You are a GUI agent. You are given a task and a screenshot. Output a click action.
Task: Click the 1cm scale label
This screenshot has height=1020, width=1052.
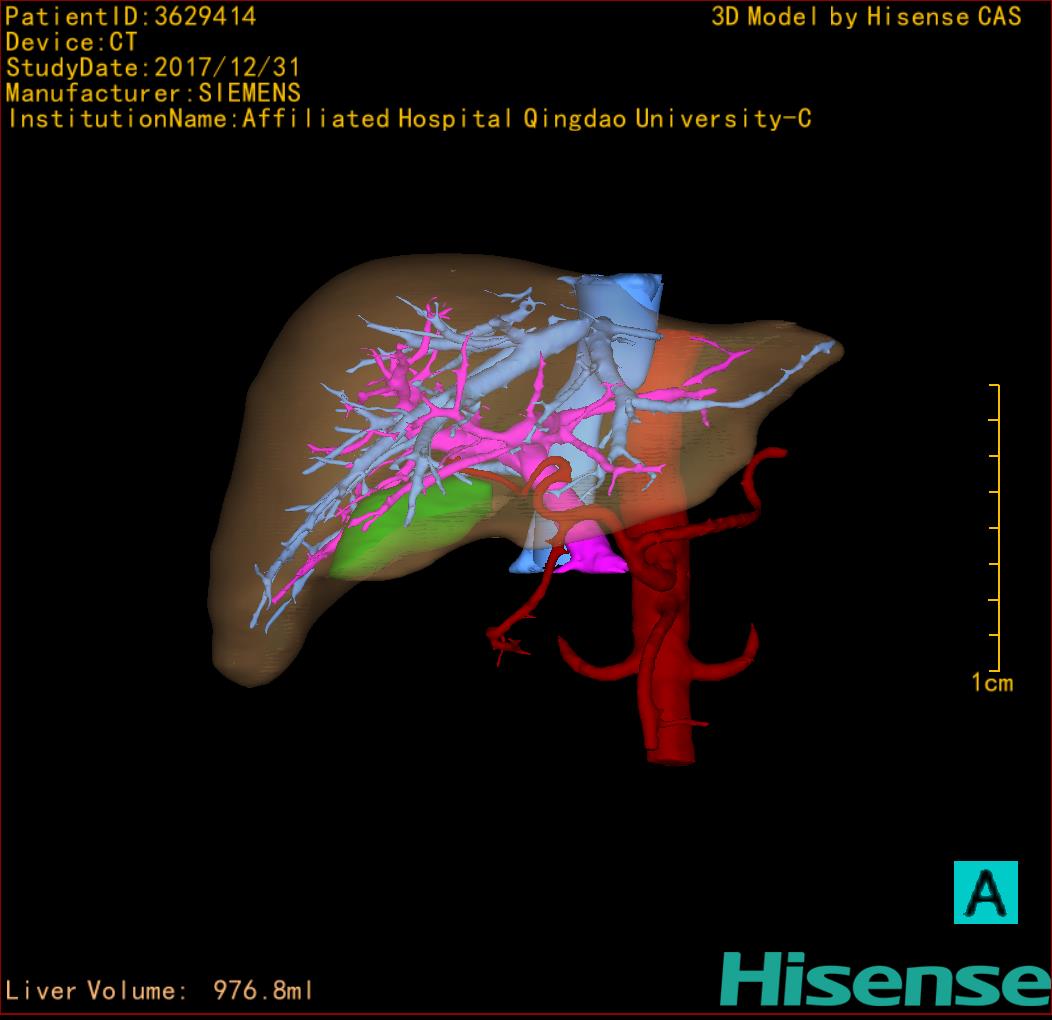point(992,683)
